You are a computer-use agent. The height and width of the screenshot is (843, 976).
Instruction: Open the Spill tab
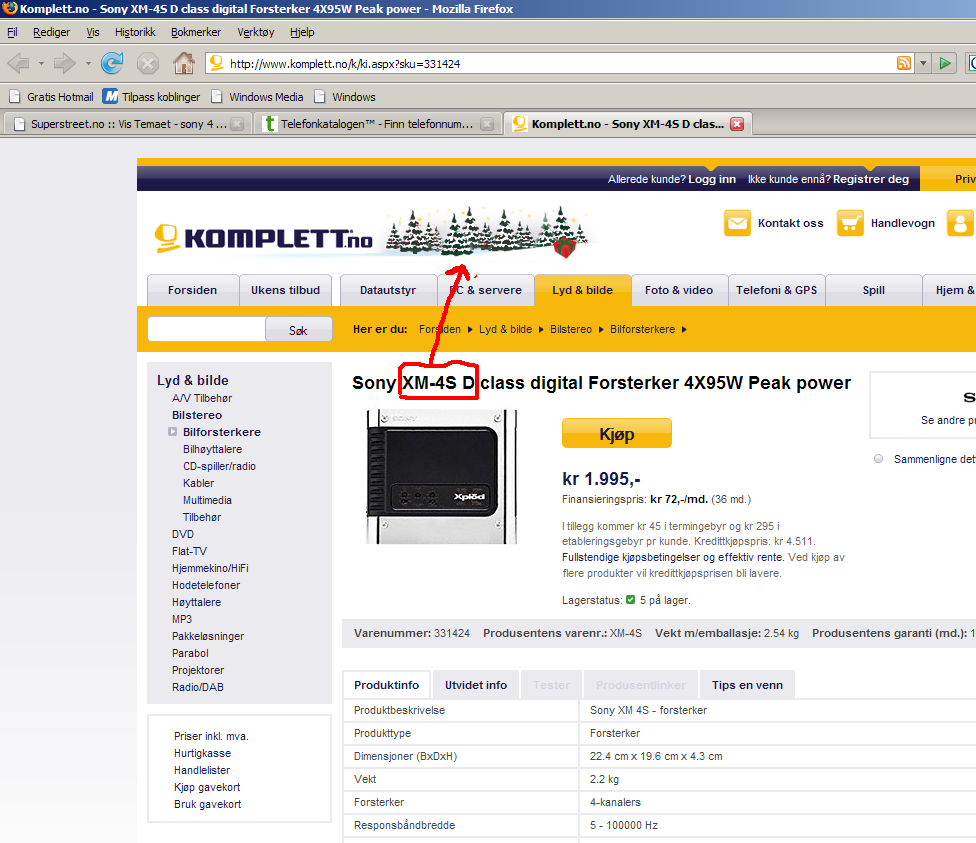pyautogui.click(x=873, y=290)
